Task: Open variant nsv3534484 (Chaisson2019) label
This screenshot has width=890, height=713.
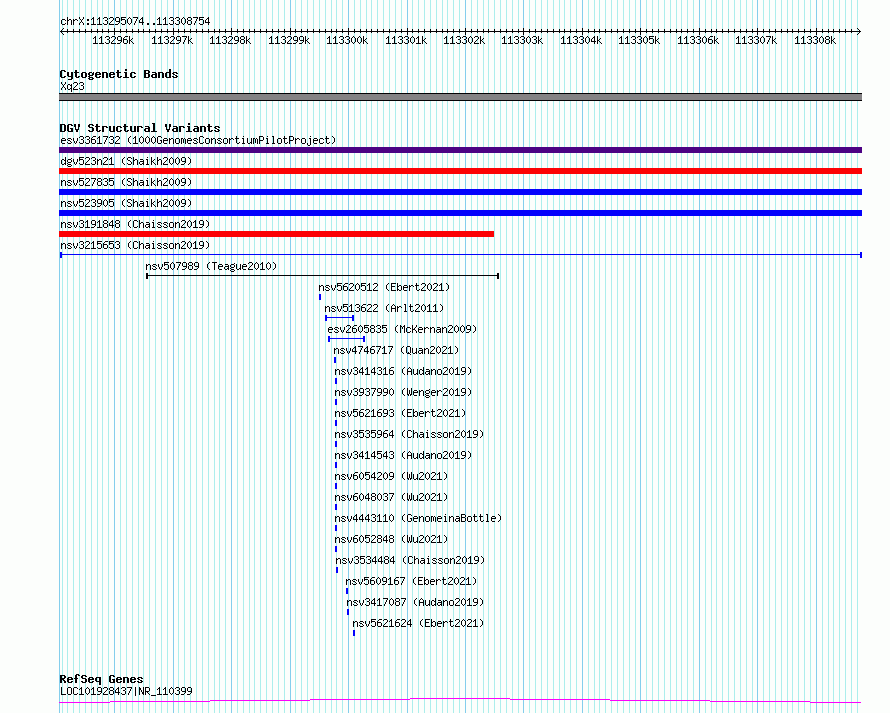Action: click(410, 560)
